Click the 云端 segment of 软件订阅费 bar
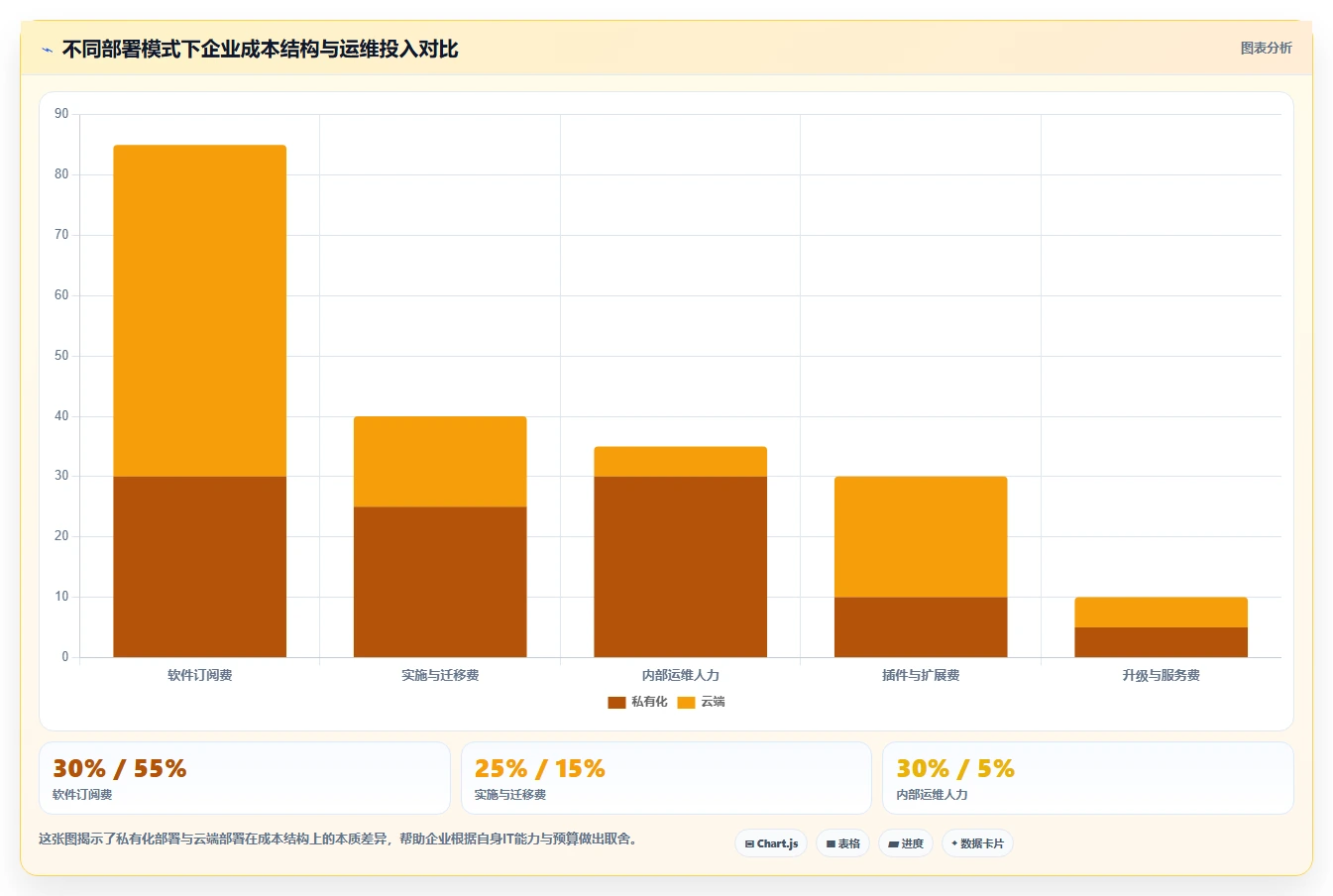This screenshot has height=896, width=1333. tap(200, 311)
